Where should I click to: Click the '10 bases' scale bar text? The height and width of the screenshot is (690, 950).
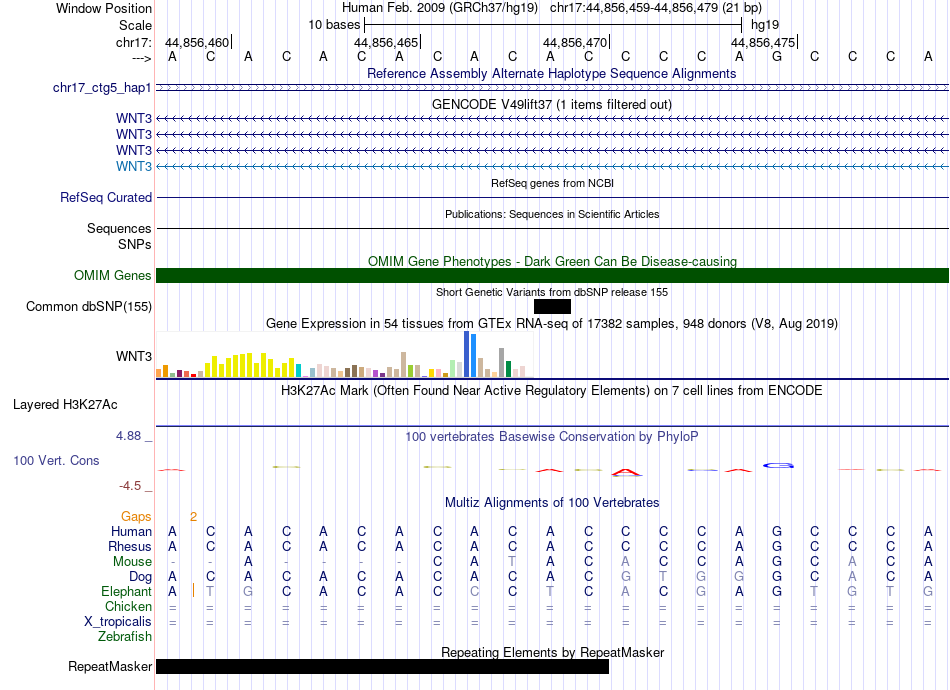(334, 25)
